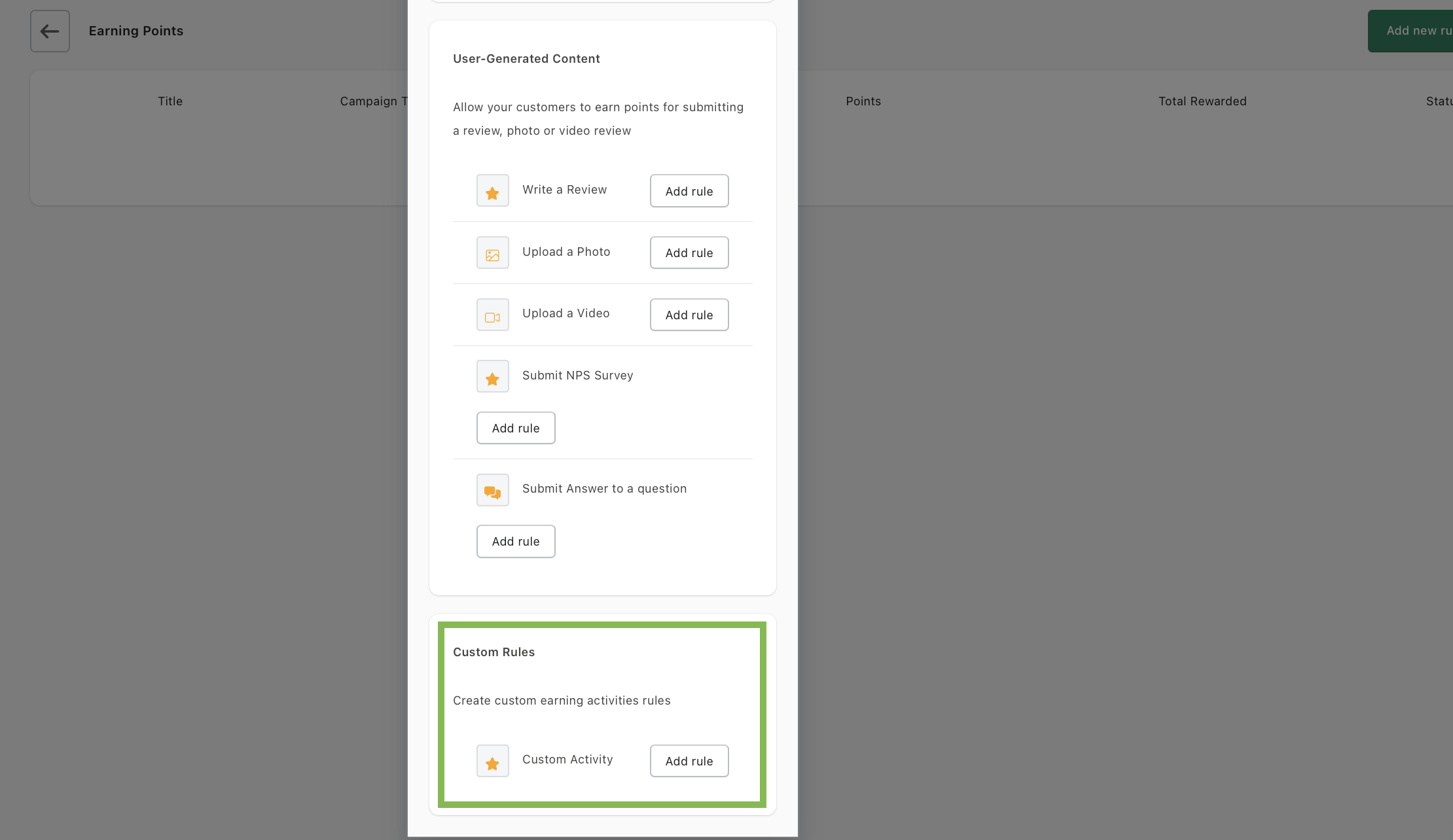Screen dimensions: 1453x840
Task: Click the Allow your customers to earn points description
Action: click(x=598, y=119)
